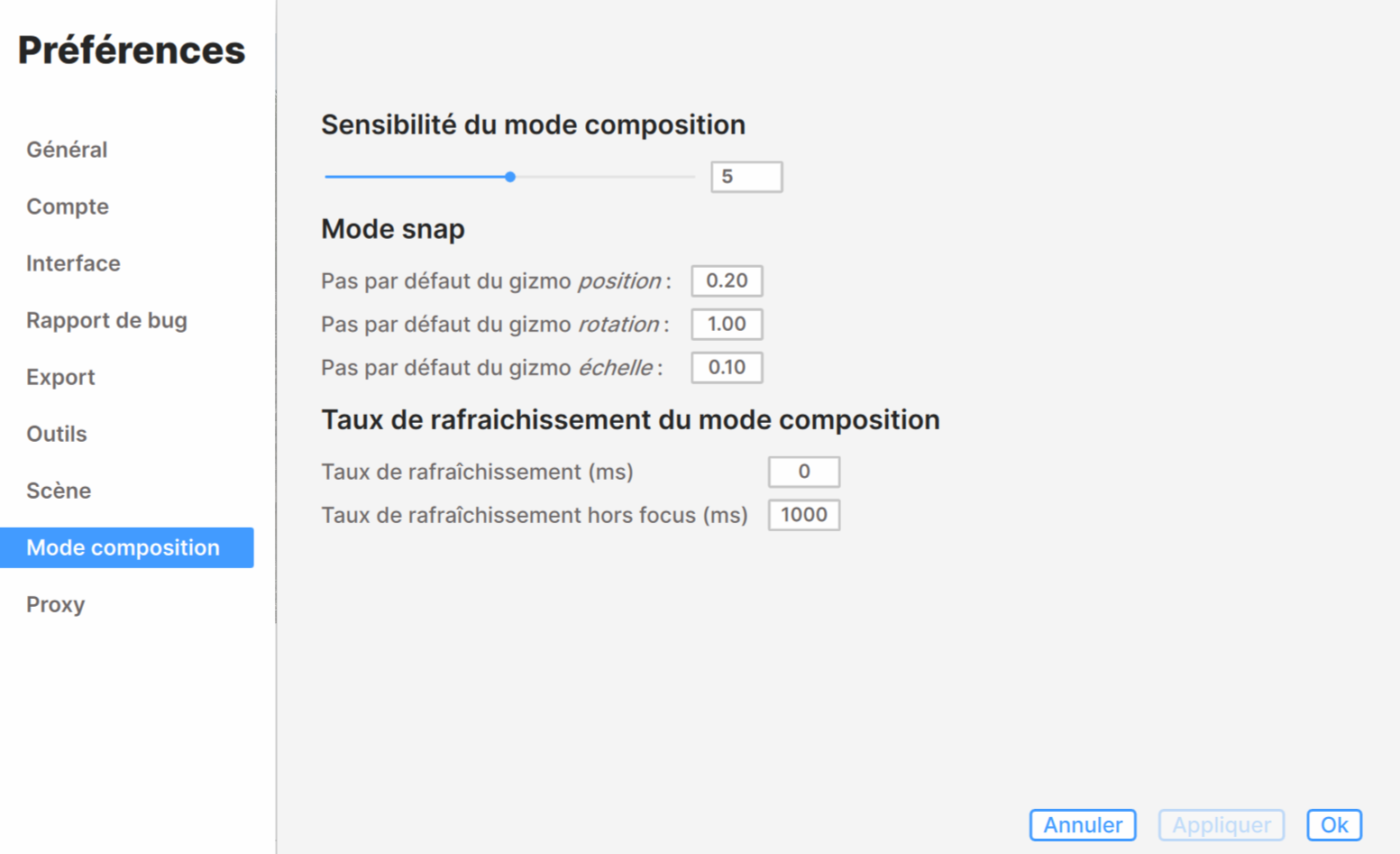Click the sensitivity slider handle
Screen dimensions: 1400x854
[510, 177]
